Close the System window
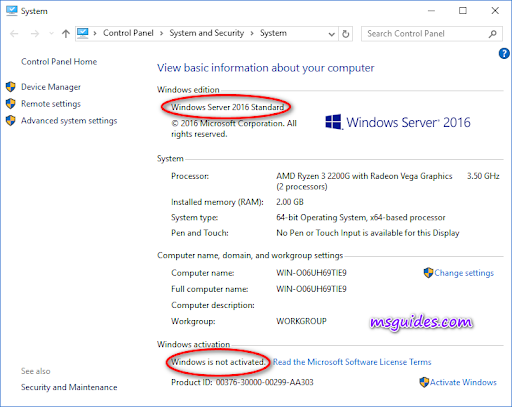The height and width of the screenshot is (407, 512). point(495,11)
